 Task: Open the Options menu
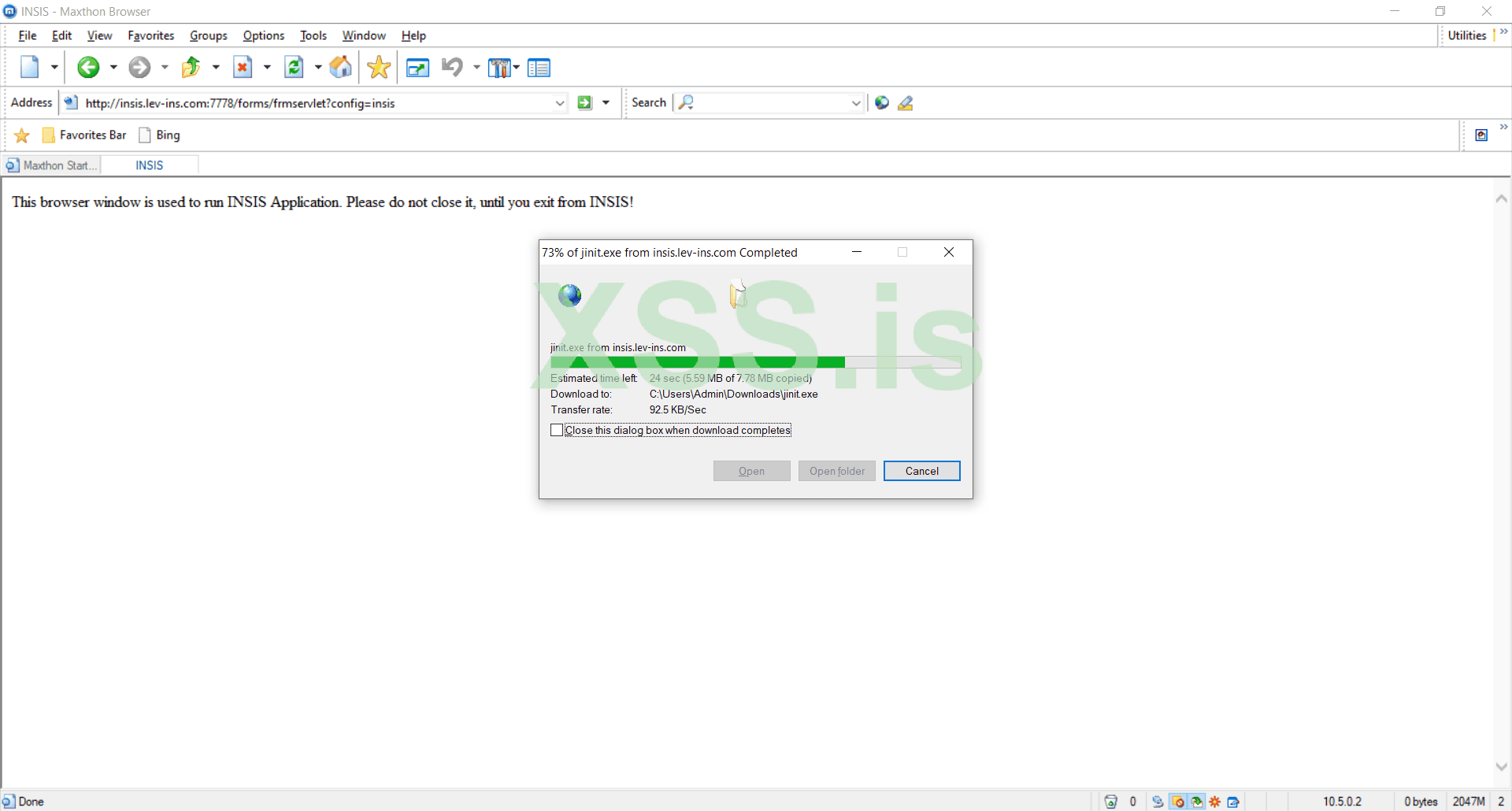point(264,35)
